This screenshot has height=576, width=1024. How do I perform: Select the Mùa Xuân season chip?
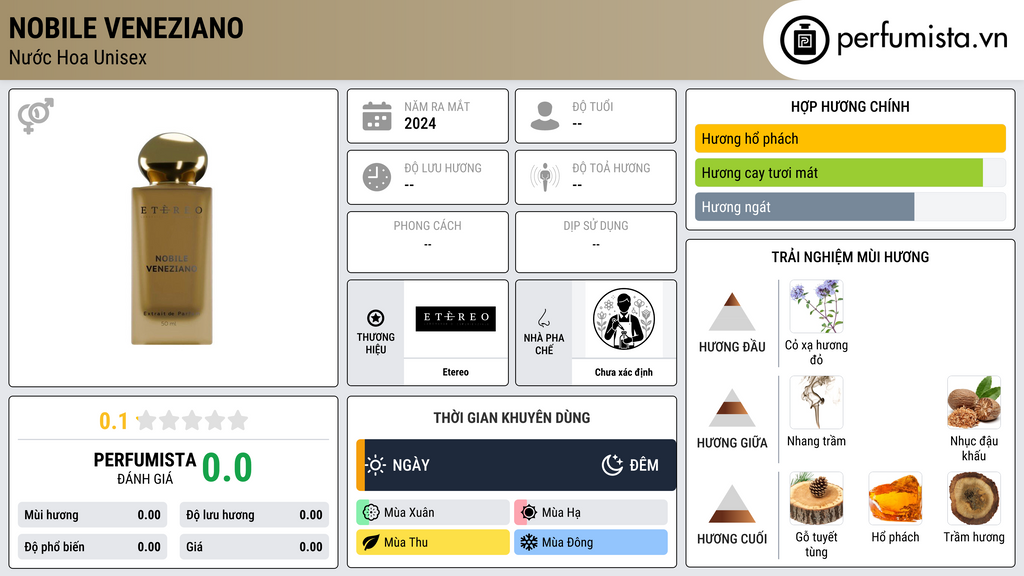coord(433,513)
